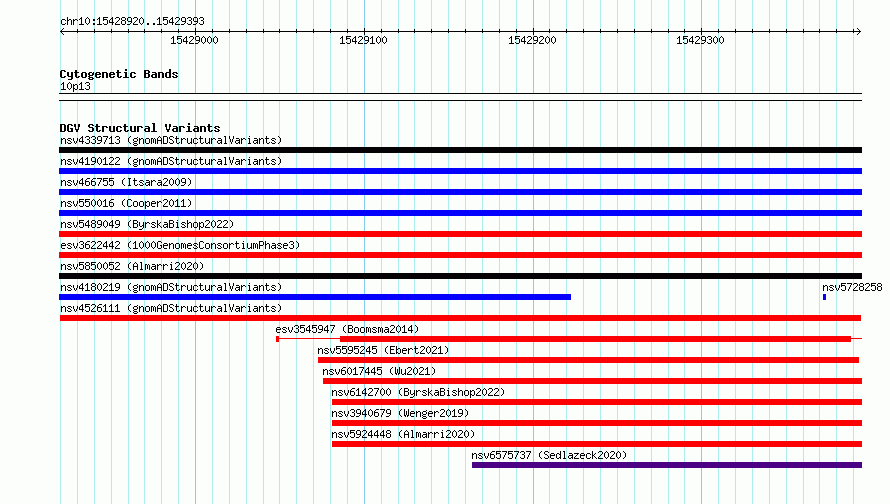Open the nsv4526111 gnomADStructuralVariants label

coord(171,308)
